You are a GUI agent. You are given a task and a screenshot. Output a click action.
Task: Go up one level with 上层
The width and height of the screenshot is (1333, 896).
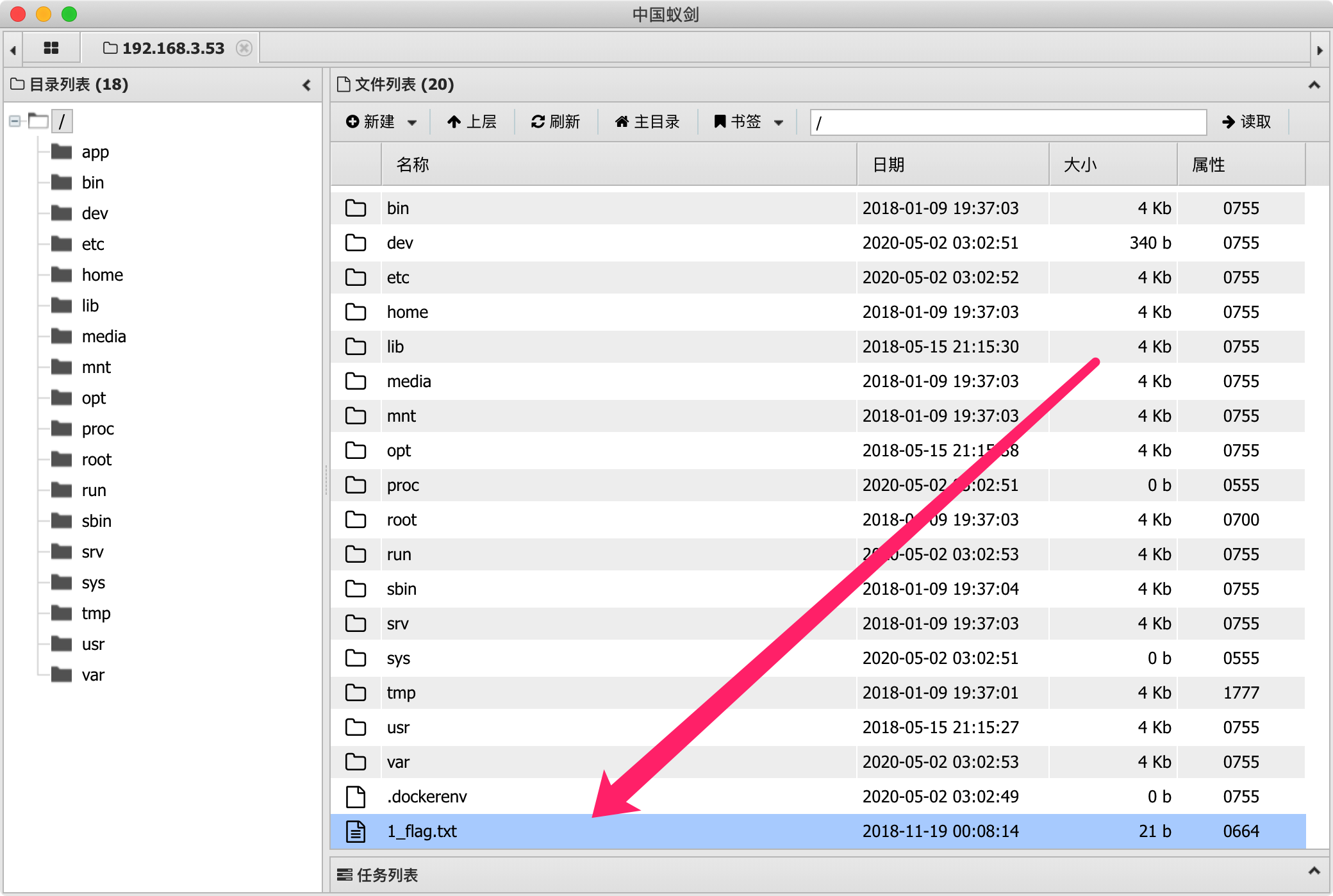472,122
